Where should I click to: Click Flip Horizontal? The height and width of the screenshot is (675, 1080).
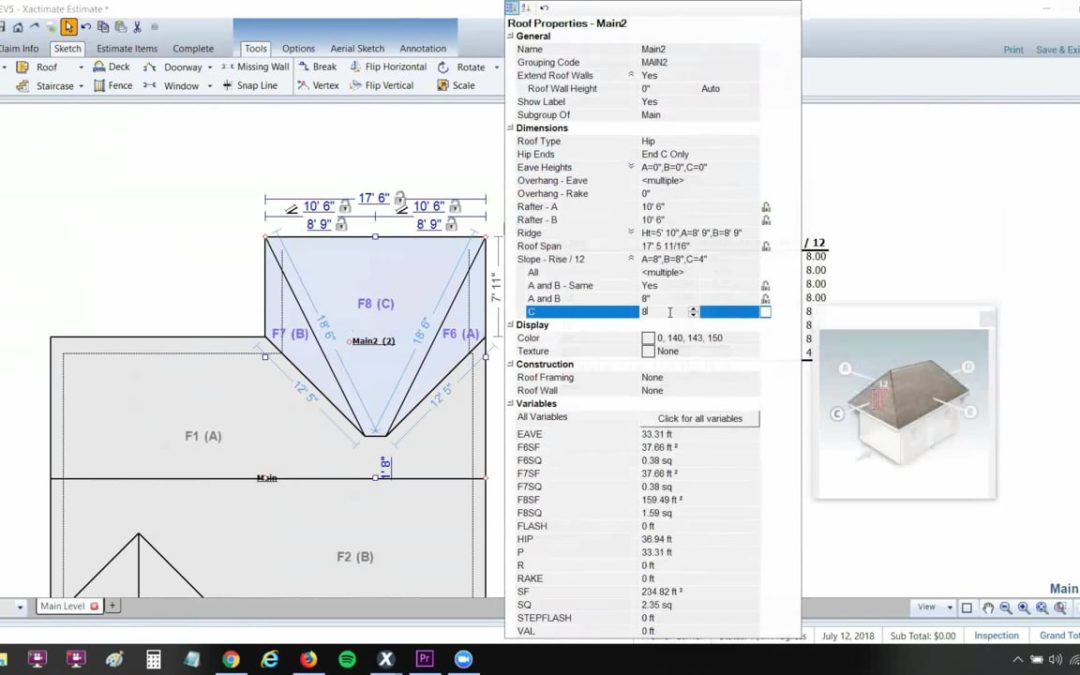[388, 67]
